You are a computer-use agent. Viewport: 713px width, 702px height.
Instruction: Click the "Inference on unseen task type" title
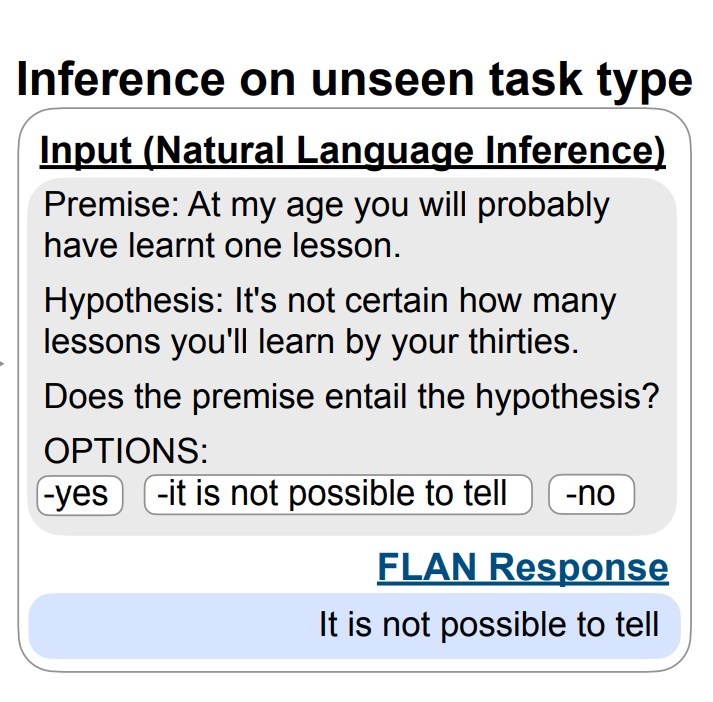point(355,79)
